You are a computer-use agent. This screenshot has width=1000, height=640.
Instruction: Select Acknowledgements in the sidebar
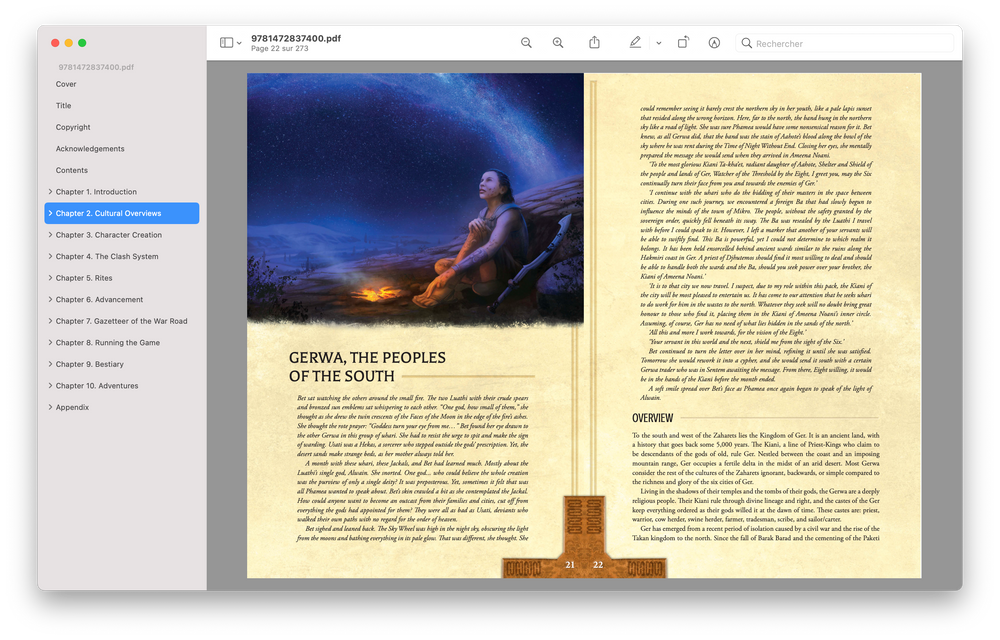(x=90, y=149)
